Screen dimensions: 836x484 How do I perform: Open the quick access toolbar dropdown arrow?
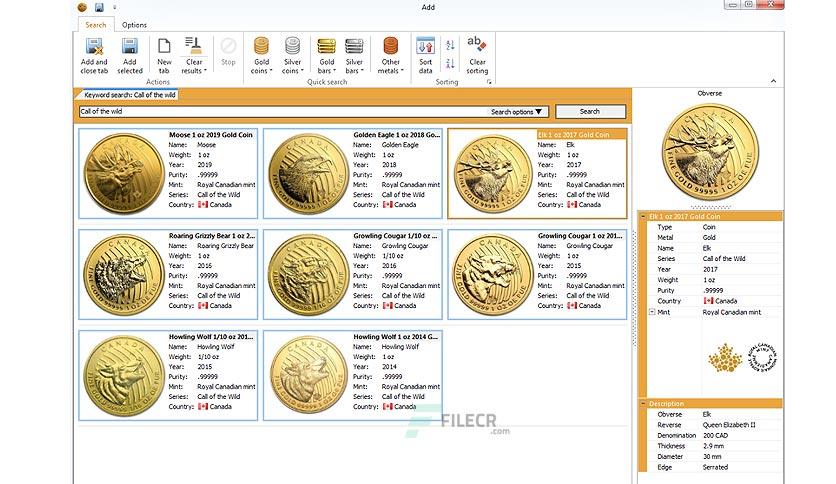(x=115, y=7)
